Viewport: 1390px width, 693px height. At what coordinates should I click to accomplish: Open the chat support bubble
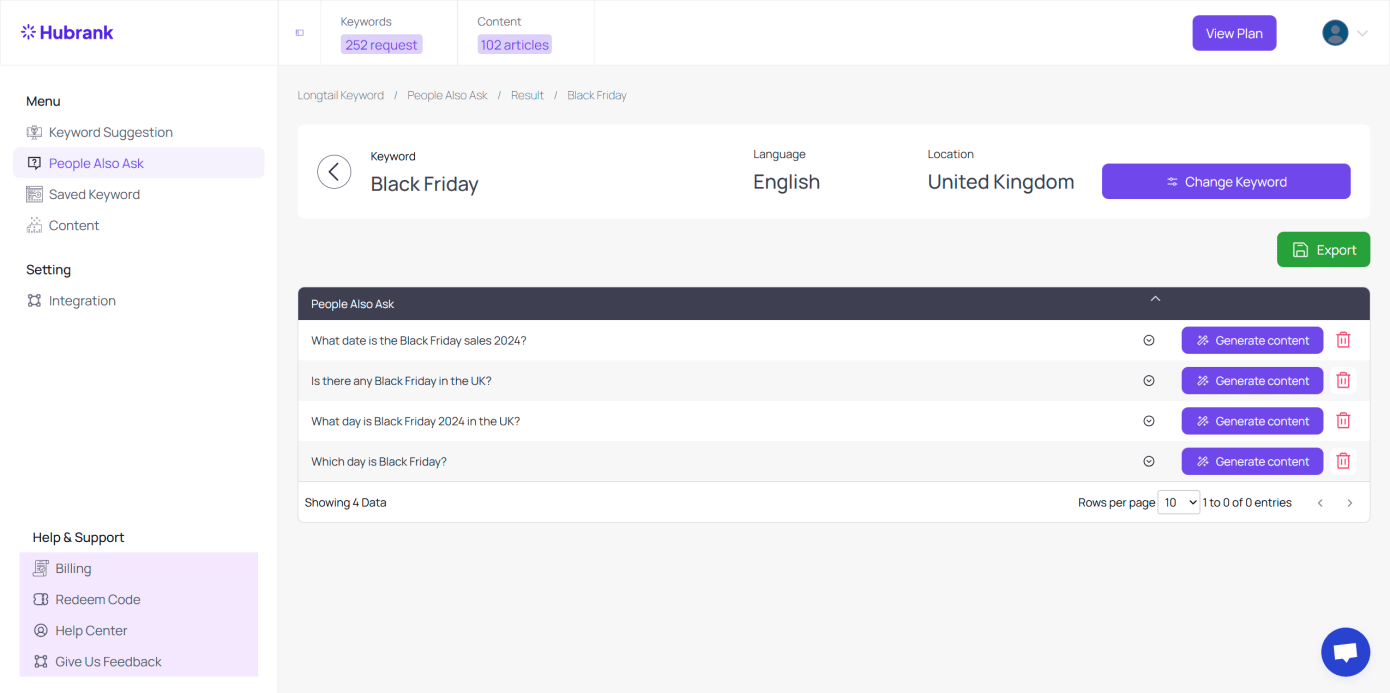click(1344, 652)
